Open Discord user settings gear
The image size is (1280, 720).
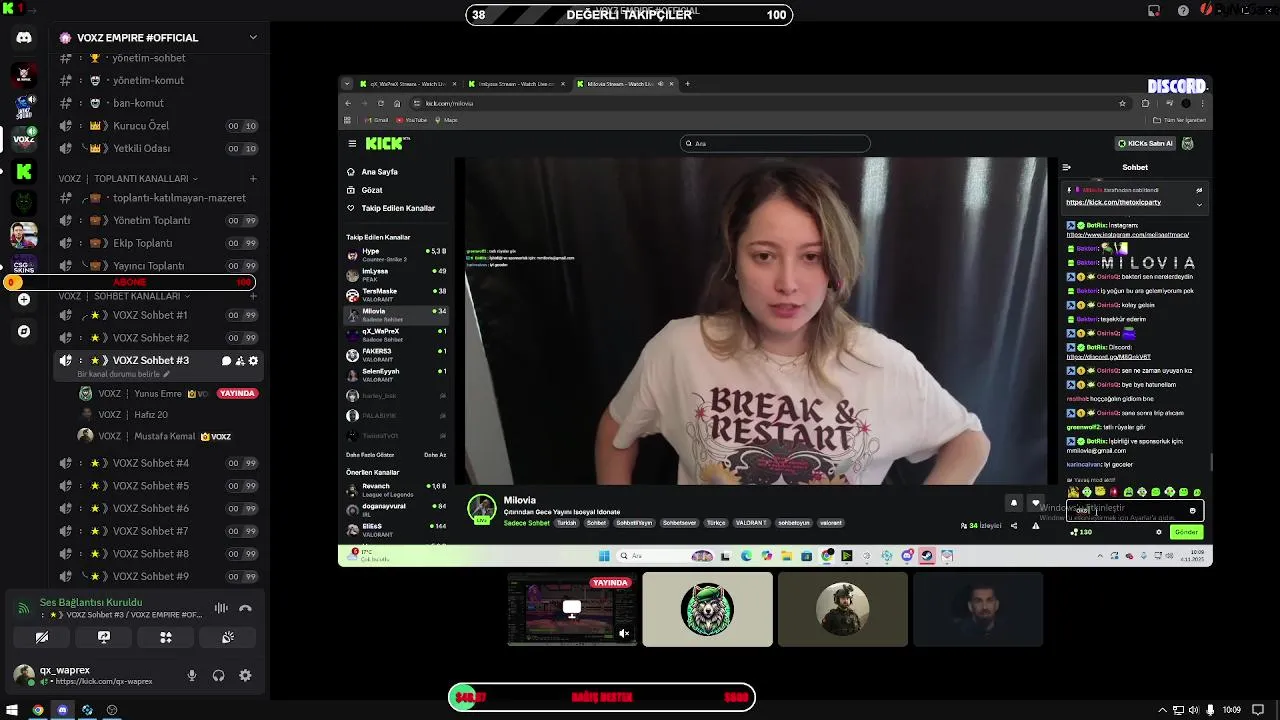[245, 676]
